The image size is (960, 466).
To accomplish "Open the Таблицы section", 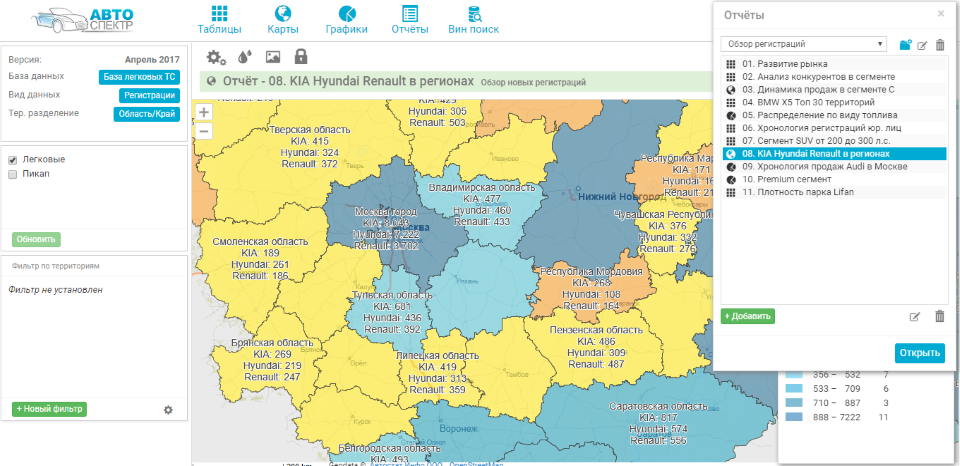I will click(219, 19).
